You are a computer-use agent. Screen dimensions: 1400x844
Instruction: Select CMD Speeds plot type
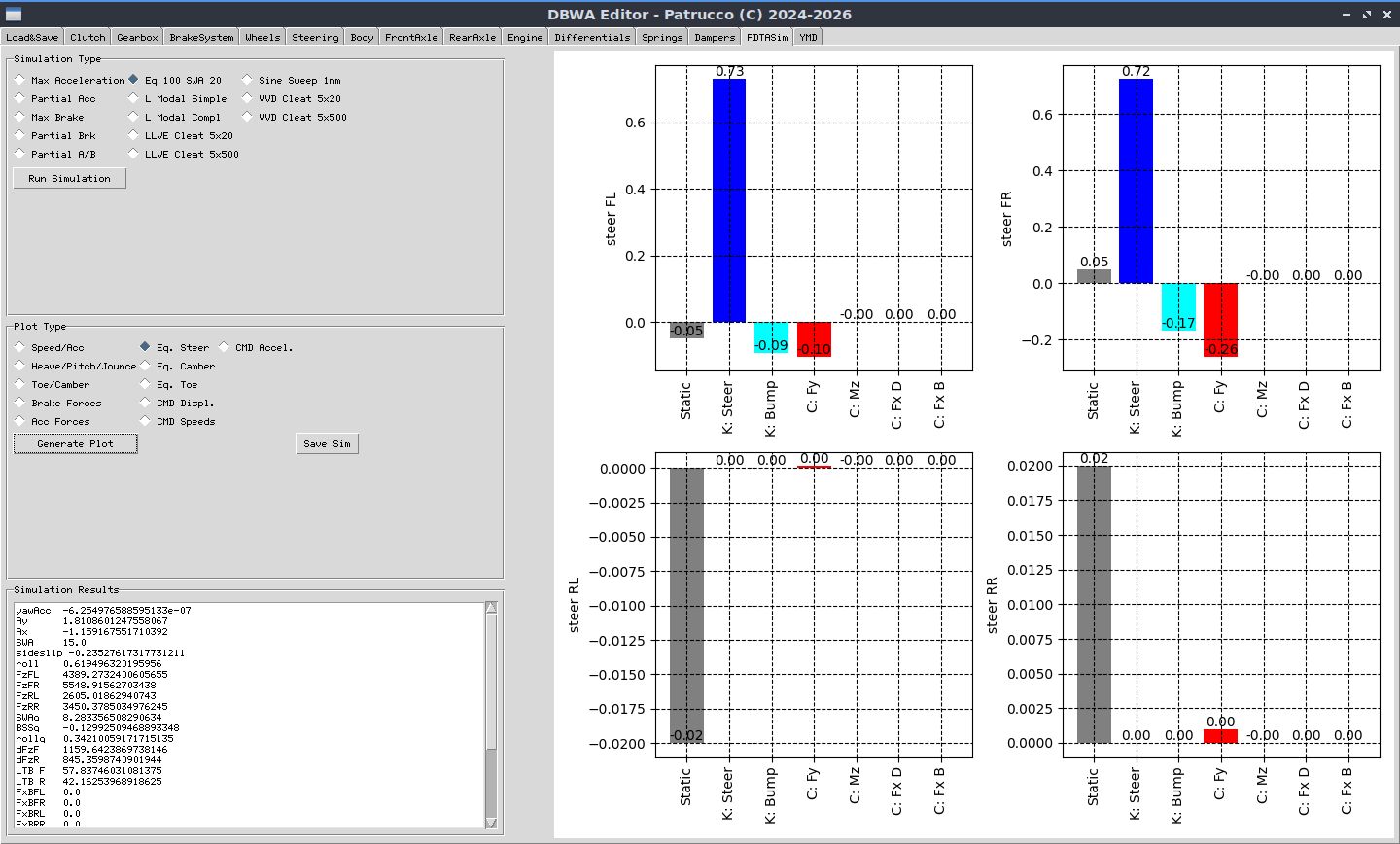point(178,421)
